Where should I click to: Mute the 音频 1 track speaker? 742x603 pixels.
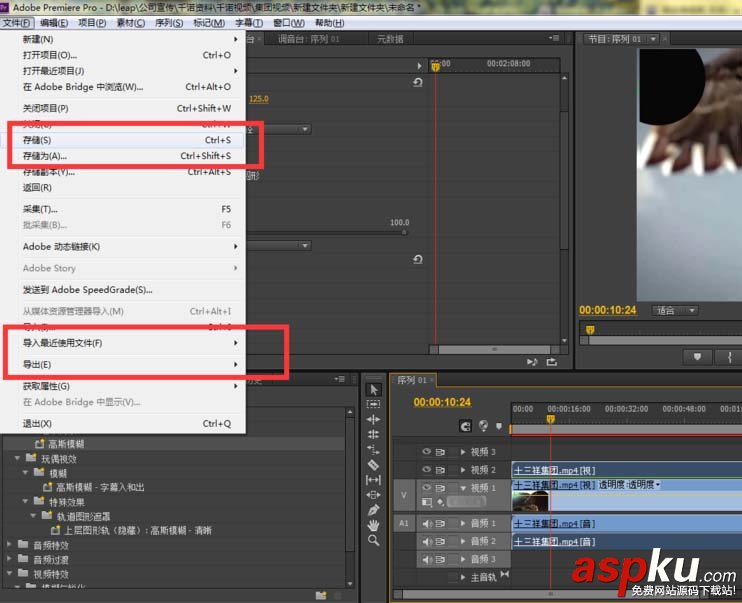tap(427, 523)
